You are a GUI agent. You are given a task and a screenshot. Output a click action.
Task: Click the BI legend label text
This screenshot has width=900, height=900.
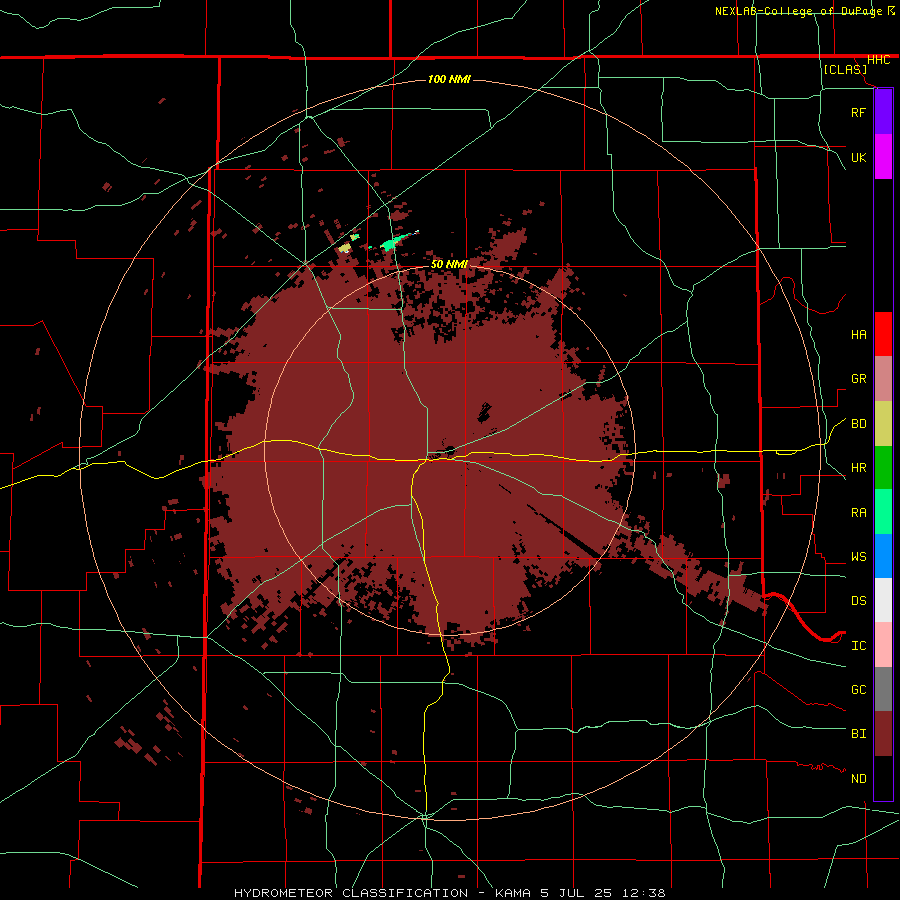[x=858, y=734]
